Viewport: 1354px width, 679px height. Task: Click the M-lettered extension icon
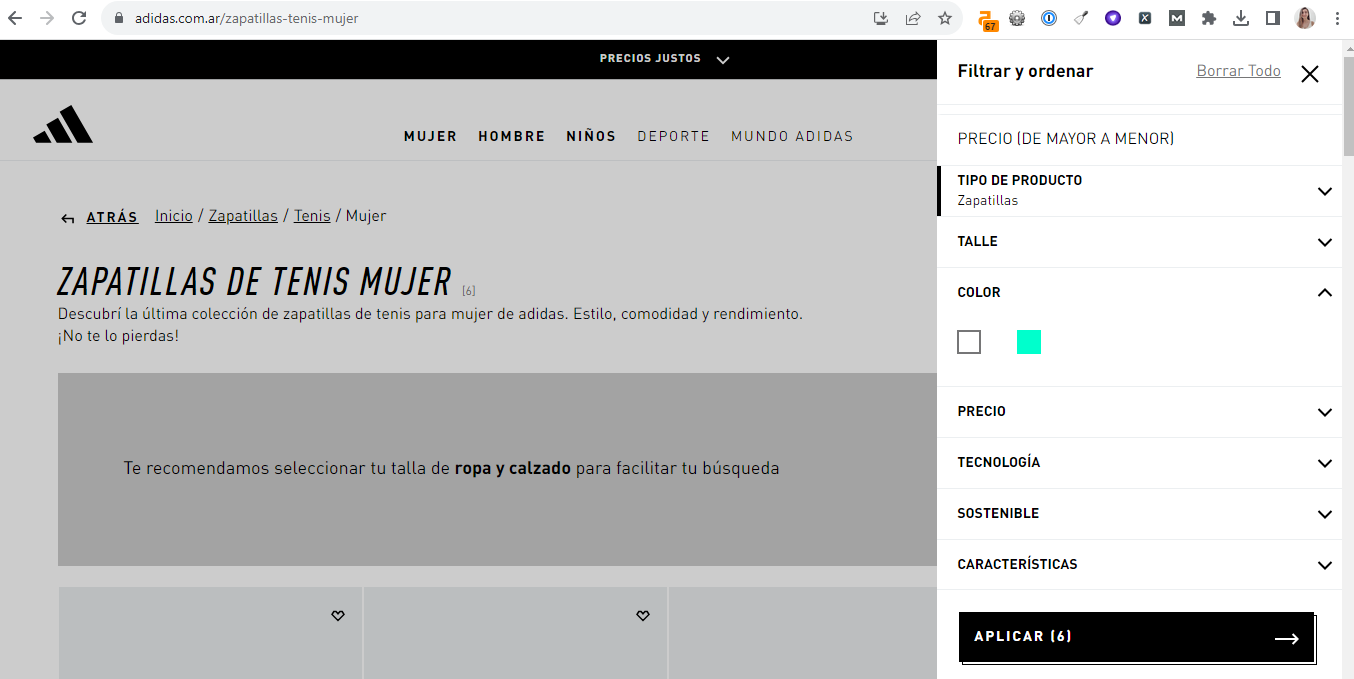[1177, 18]
